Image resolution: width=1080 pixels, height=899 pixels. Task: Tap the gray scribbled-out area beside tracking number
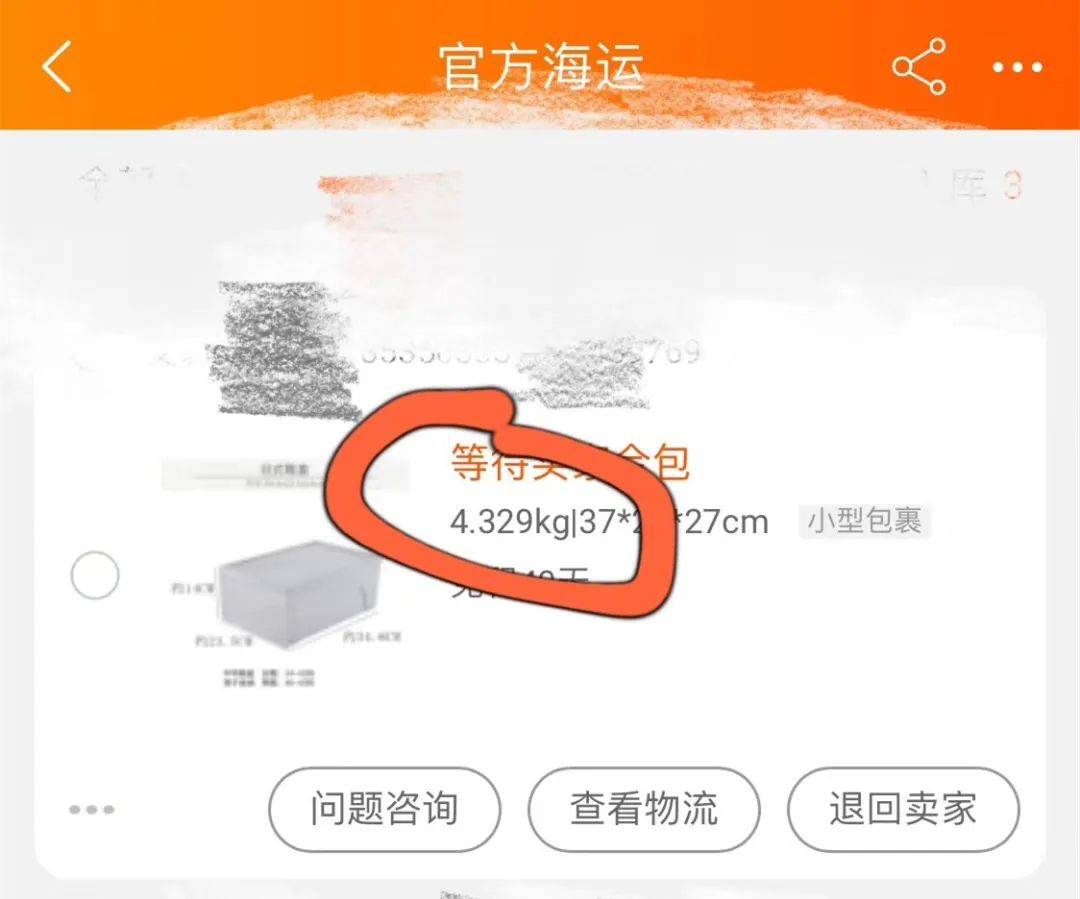pyautogui.click(x=288, y=349)
